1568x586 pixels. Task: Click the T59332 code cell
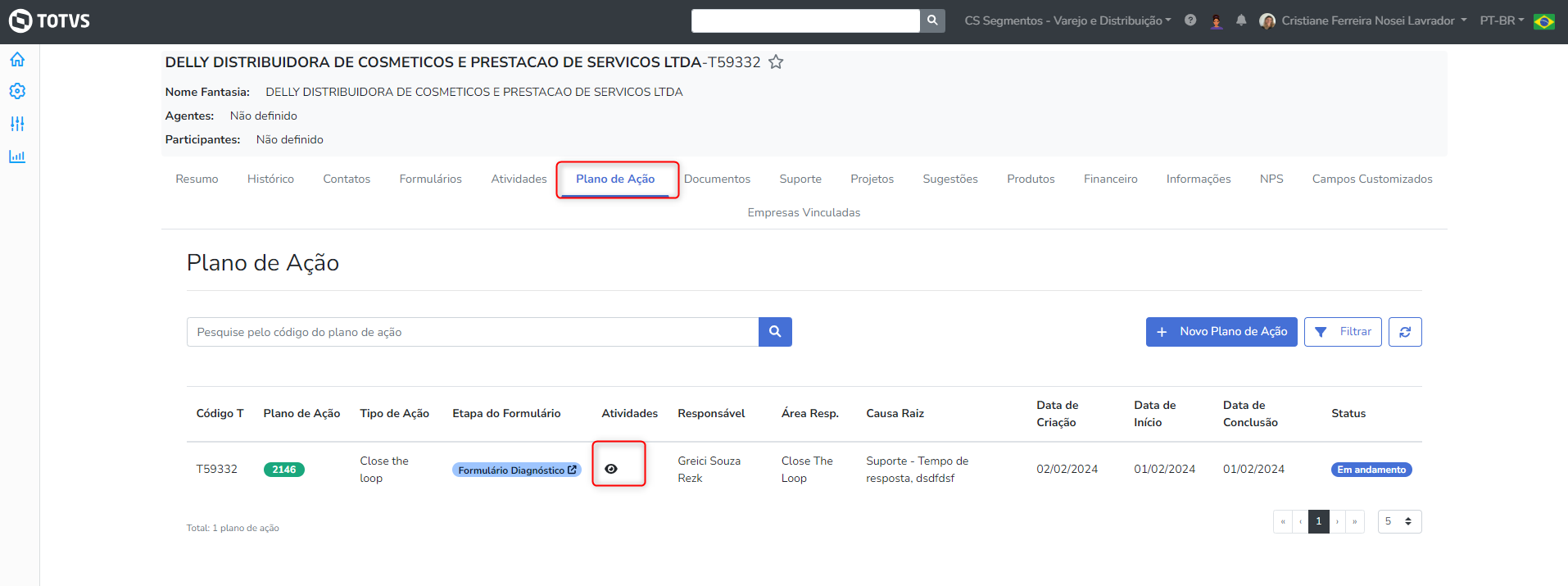(216, 469)
